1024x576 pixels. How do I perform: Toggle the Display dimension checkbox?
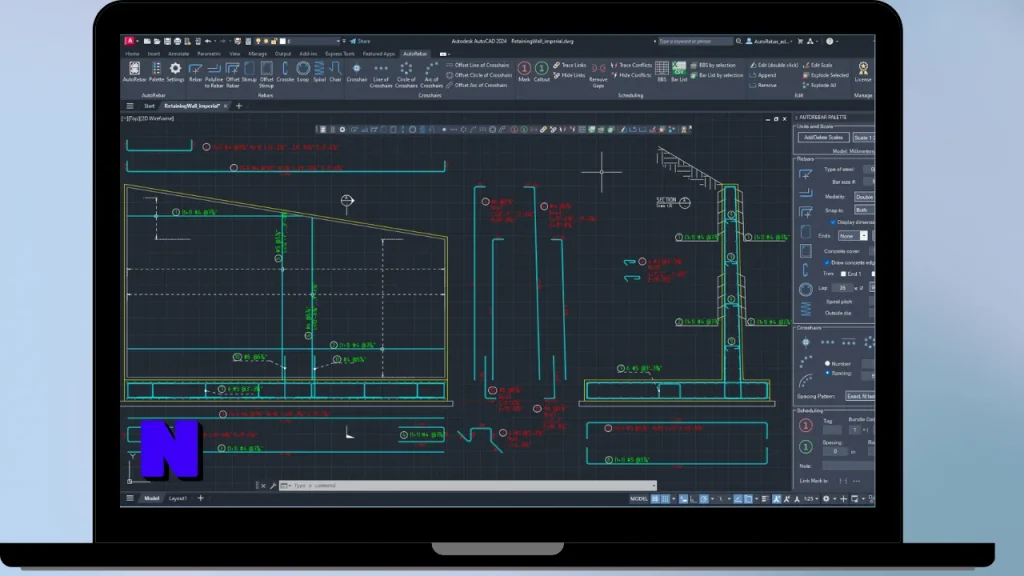coord(833,222)
